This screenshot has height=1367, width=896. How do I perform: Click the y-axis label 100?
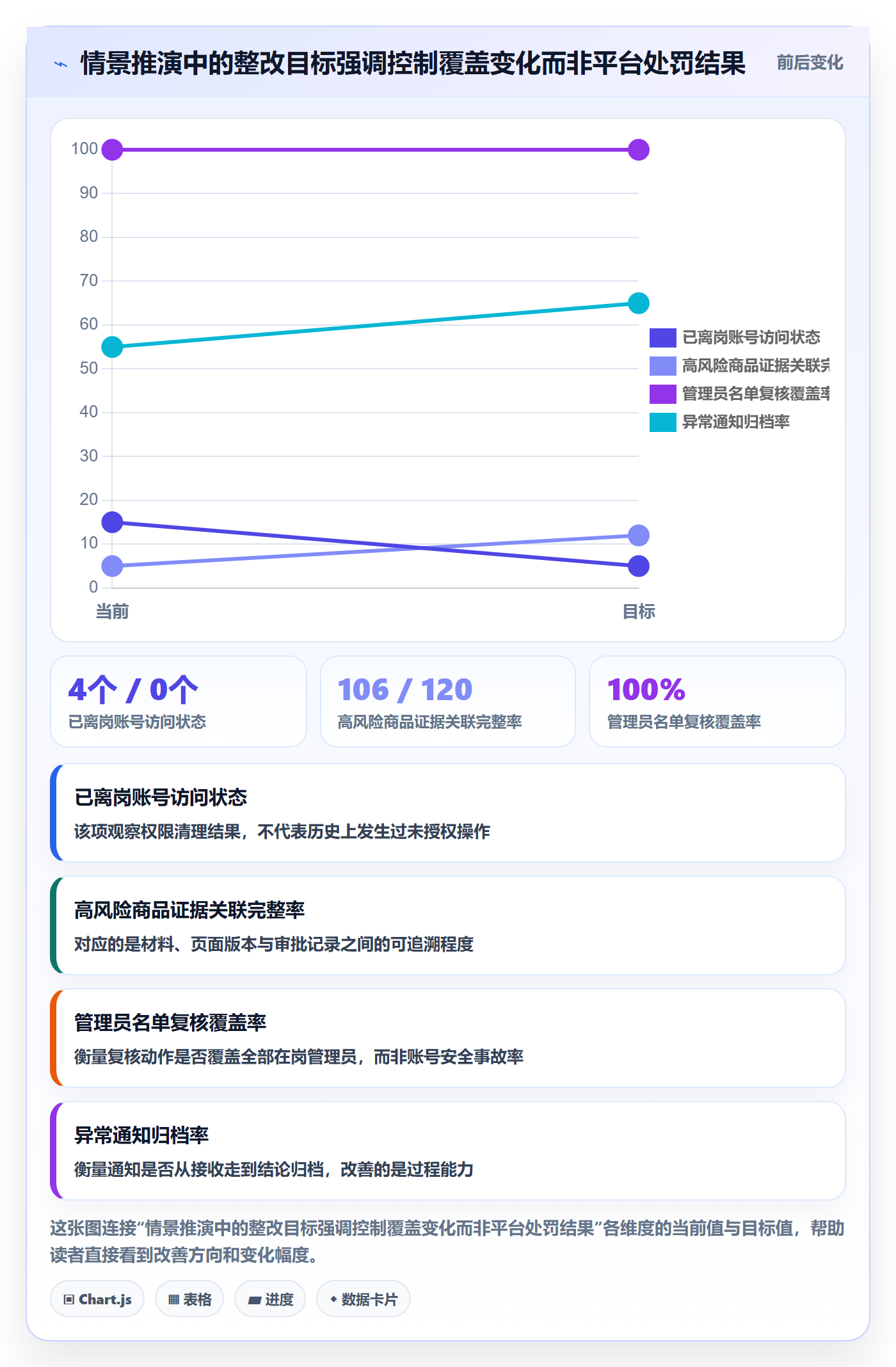point(84,149)
